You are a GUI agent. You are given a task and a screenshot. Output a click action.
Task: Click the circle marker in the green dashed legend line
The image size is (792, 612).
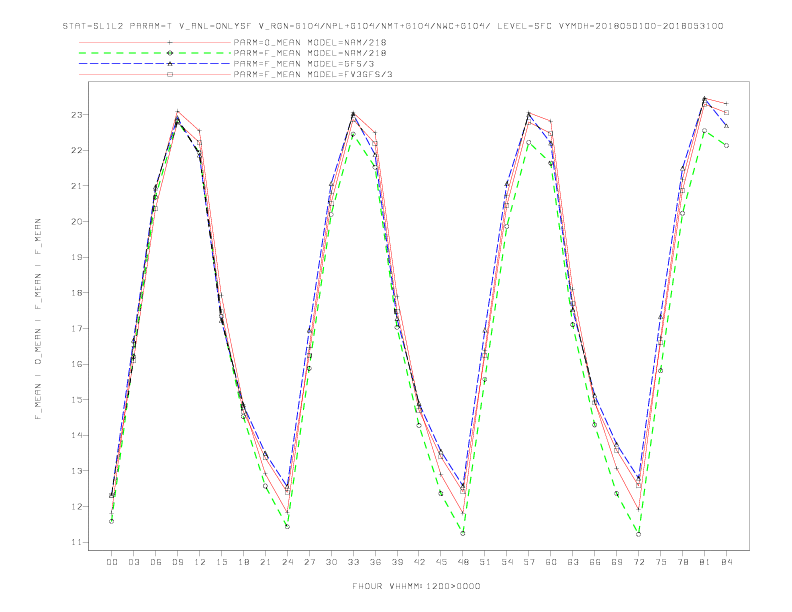[170, 53]
